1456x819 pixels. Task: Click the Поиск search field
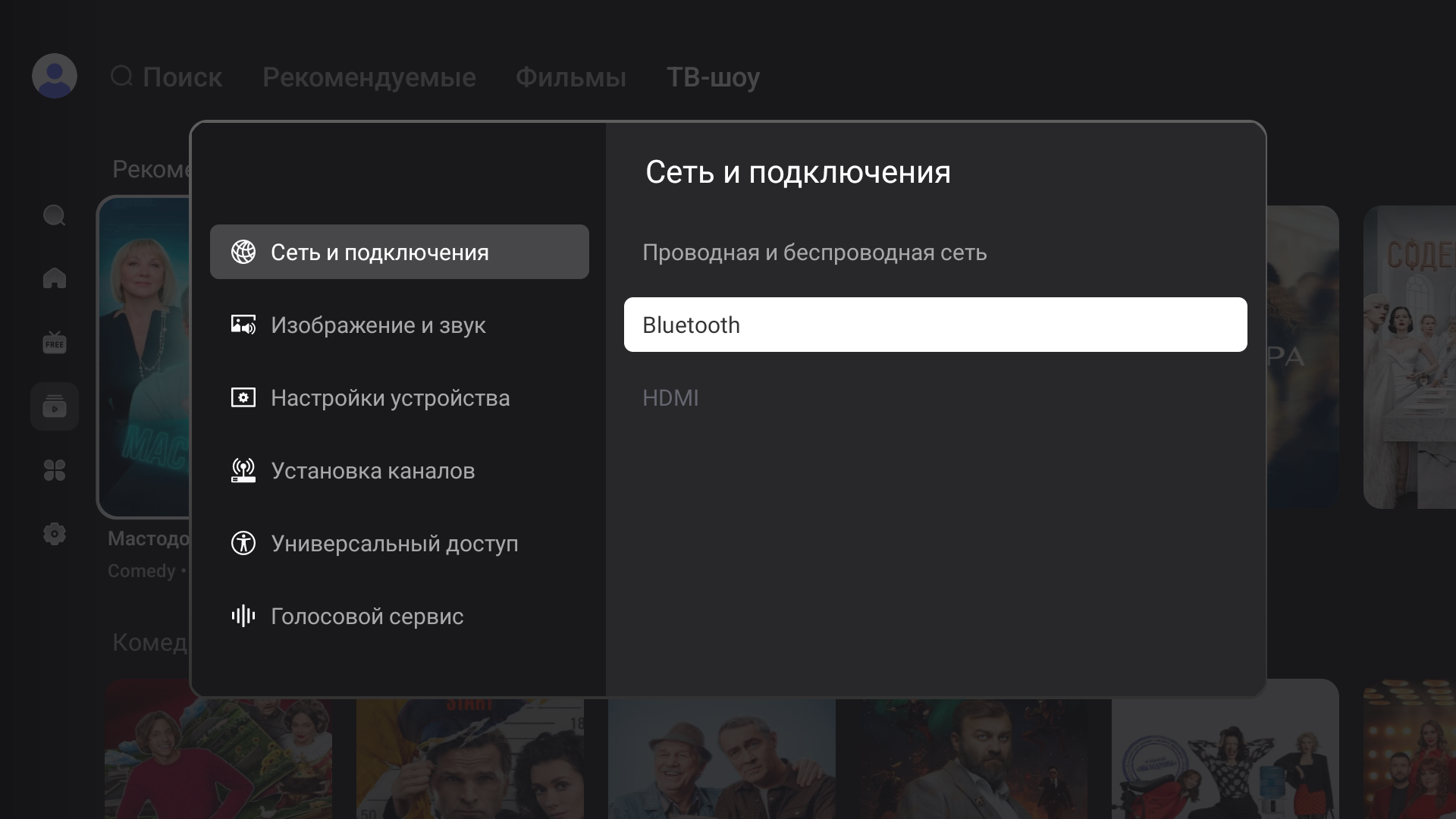tap(168, 77)
